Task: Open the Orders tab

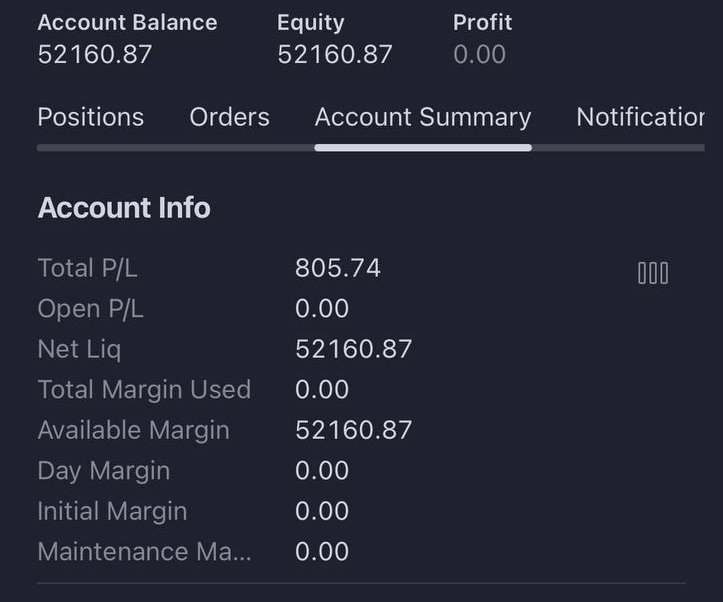Action: [x=230, y=117]
